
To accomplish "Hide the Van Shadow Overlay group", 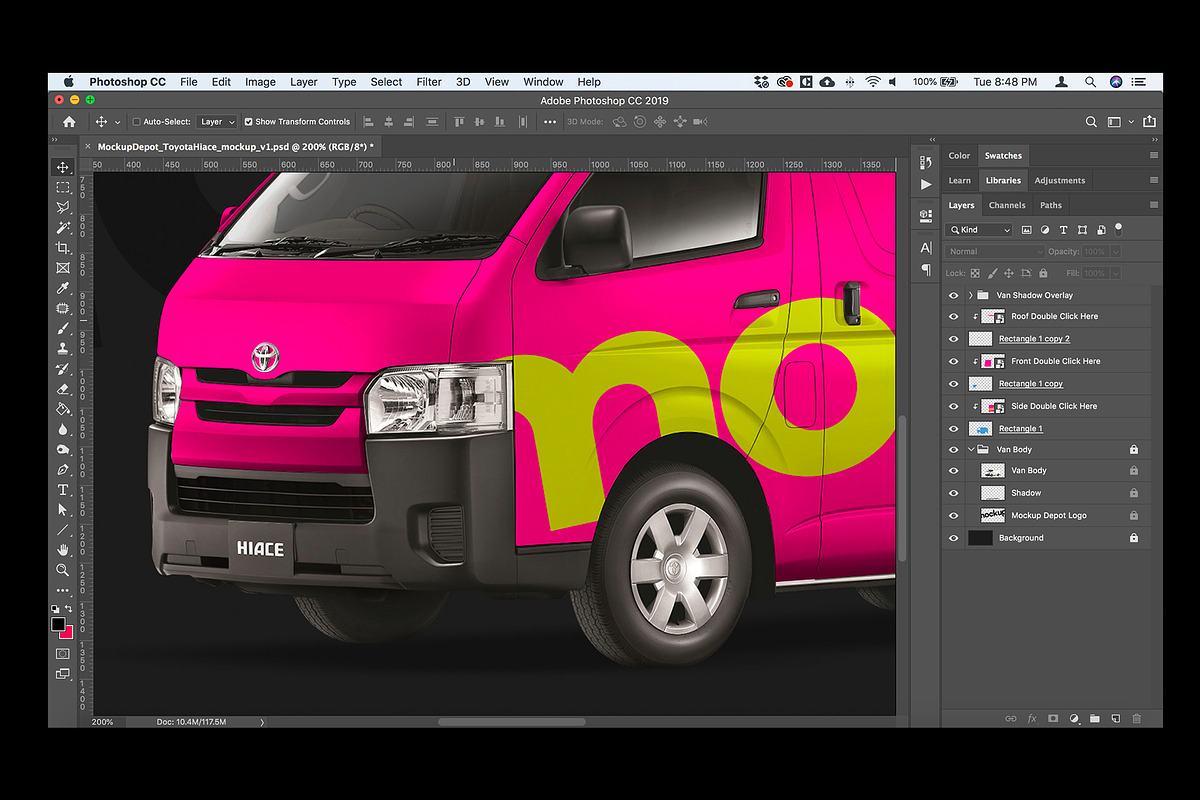I will click(x=953, y=294).
